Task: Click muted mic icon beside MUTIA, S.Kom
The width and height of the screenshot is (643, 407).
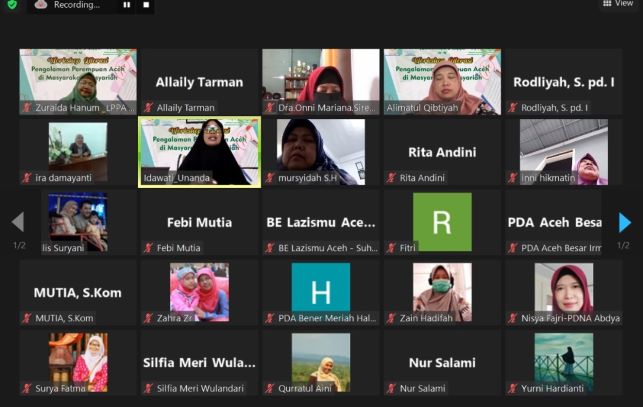Action: click(26, 318)
